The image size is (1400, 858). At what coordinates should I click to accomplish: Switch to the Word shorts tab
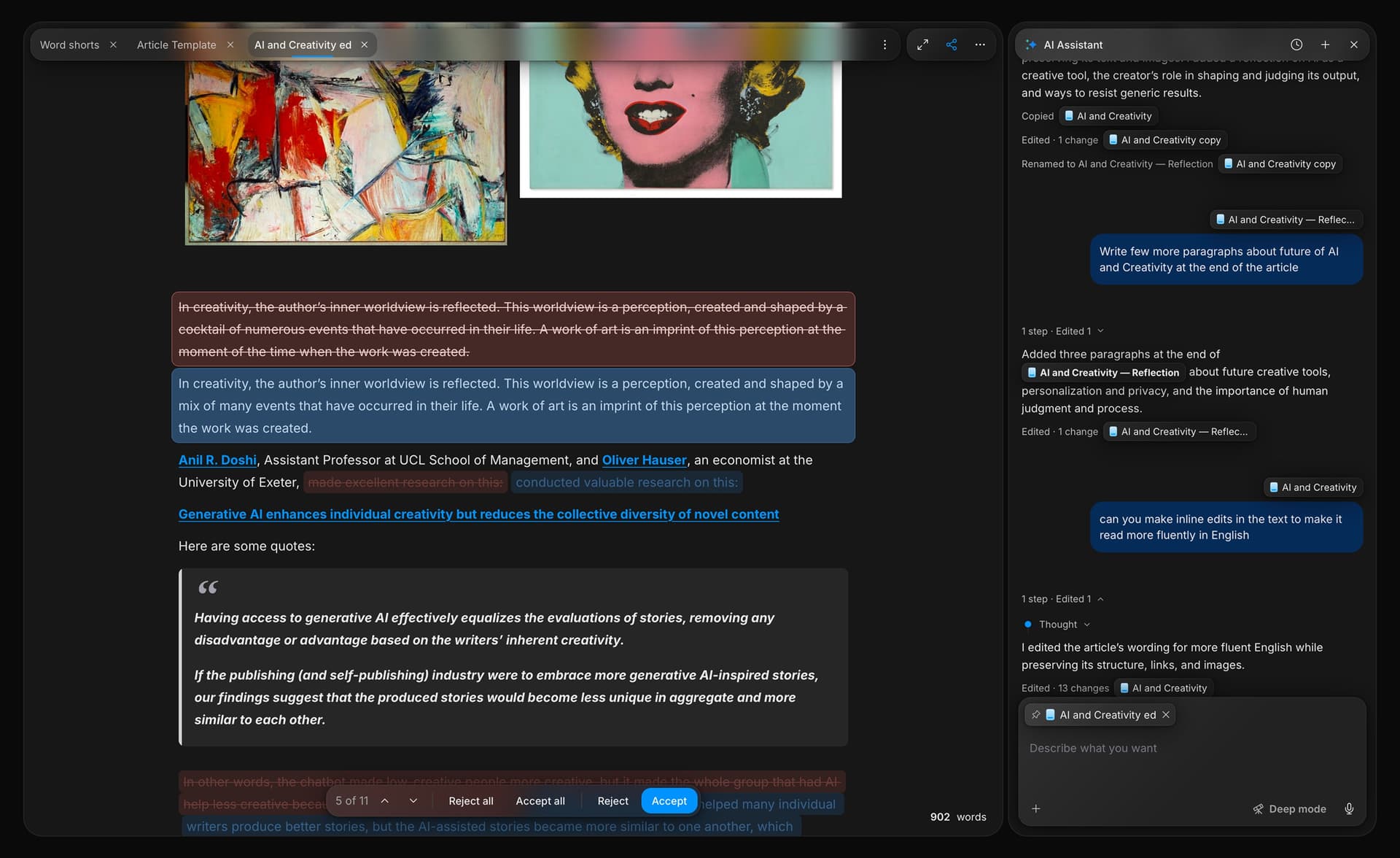69,45
